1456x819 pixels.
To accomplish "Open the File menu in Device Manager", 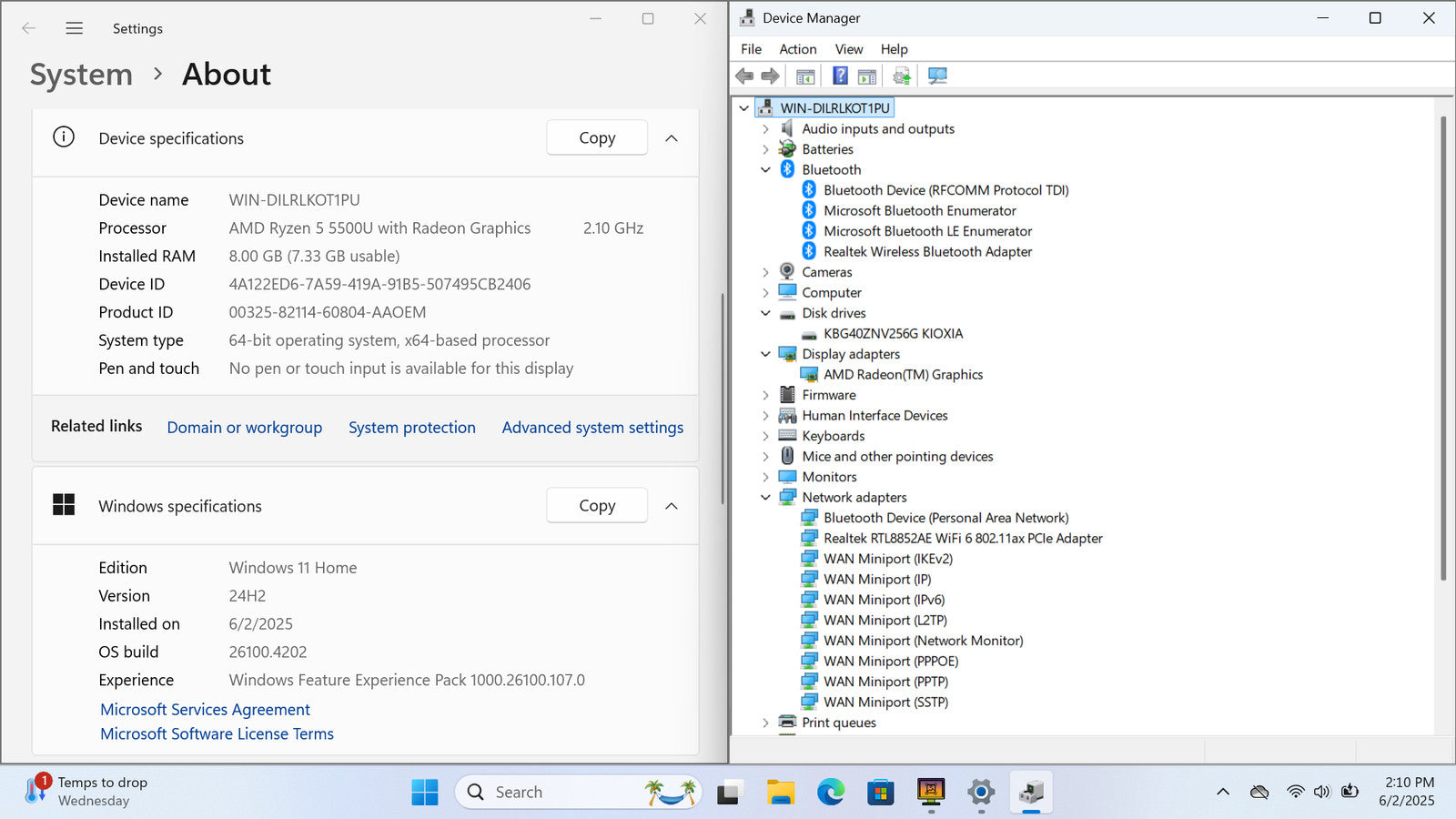I will click(x=751, y=49).
